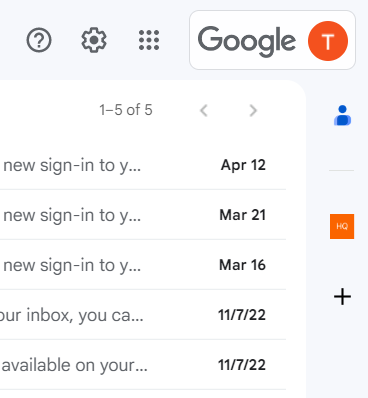Click the first 11/7/22 date label

pos(242,315)
